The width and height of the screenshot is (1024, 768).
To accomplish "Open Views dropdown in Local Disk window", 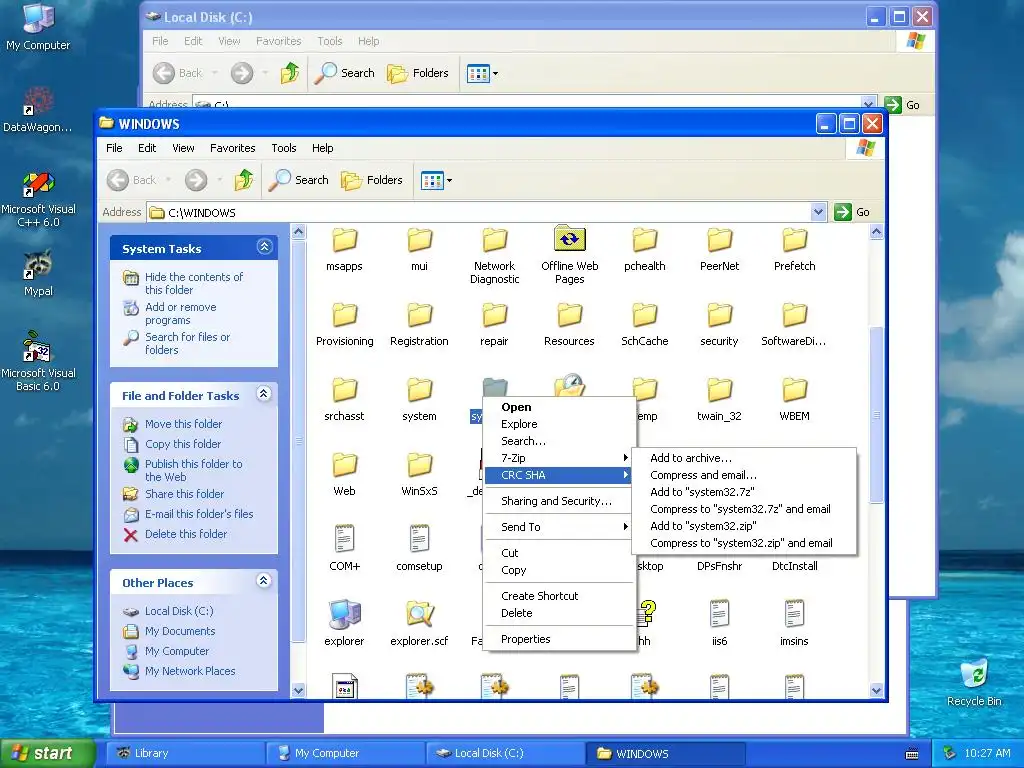I will tap(495, 73).
